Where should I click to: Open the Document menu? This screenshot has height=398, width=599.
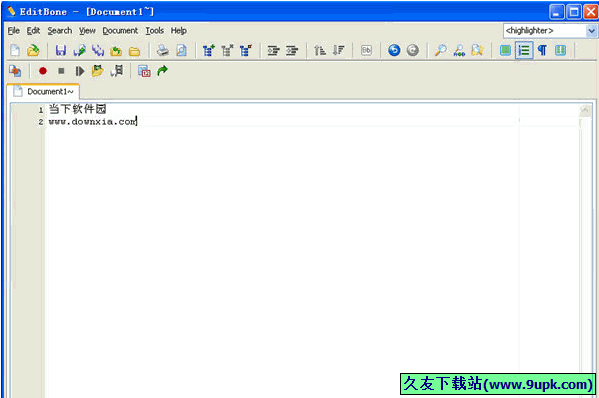[x=120, y=31]
